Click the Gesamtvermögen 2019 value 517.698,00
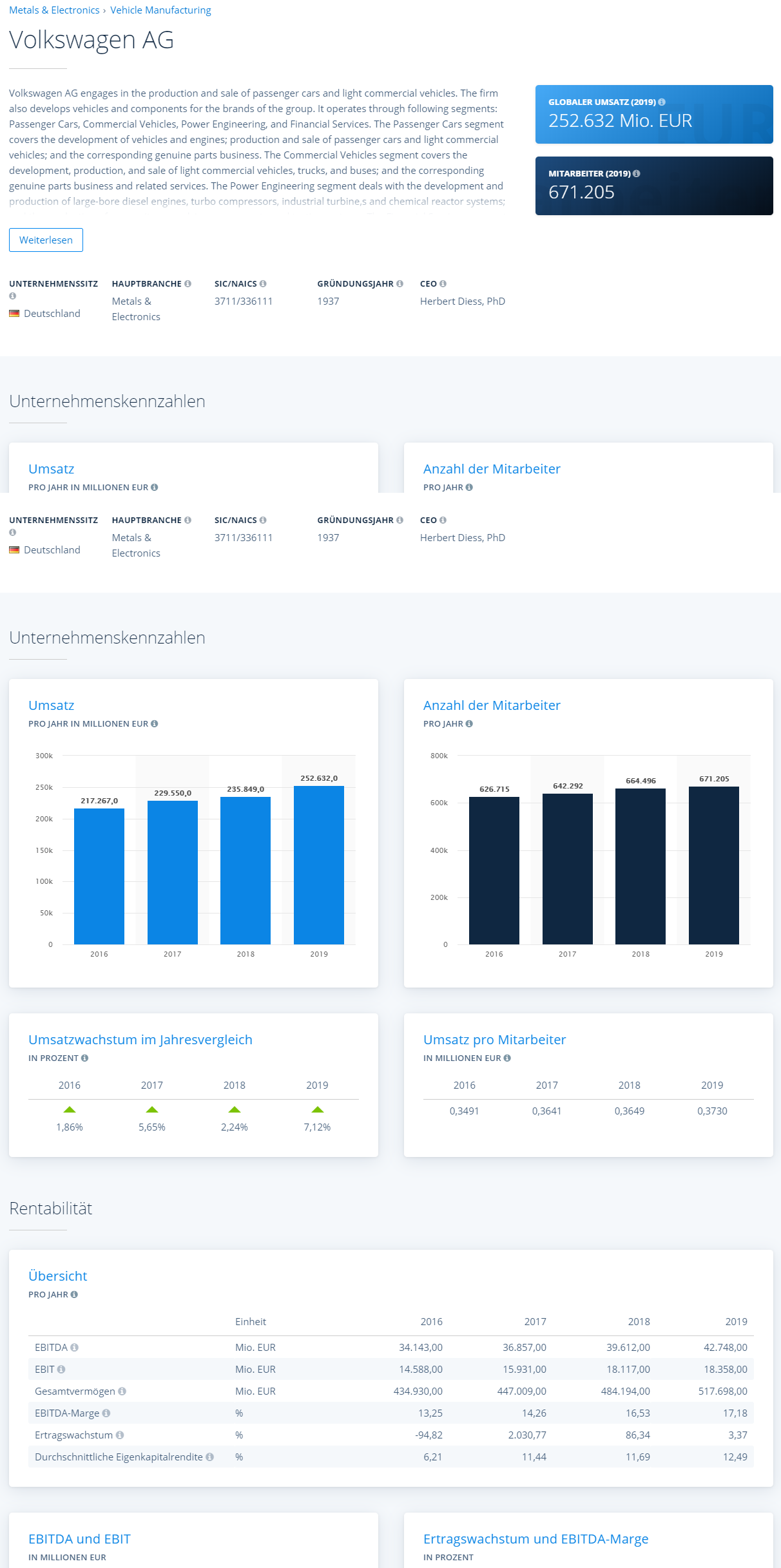Screen dimensions: 781x1568 723,1391
